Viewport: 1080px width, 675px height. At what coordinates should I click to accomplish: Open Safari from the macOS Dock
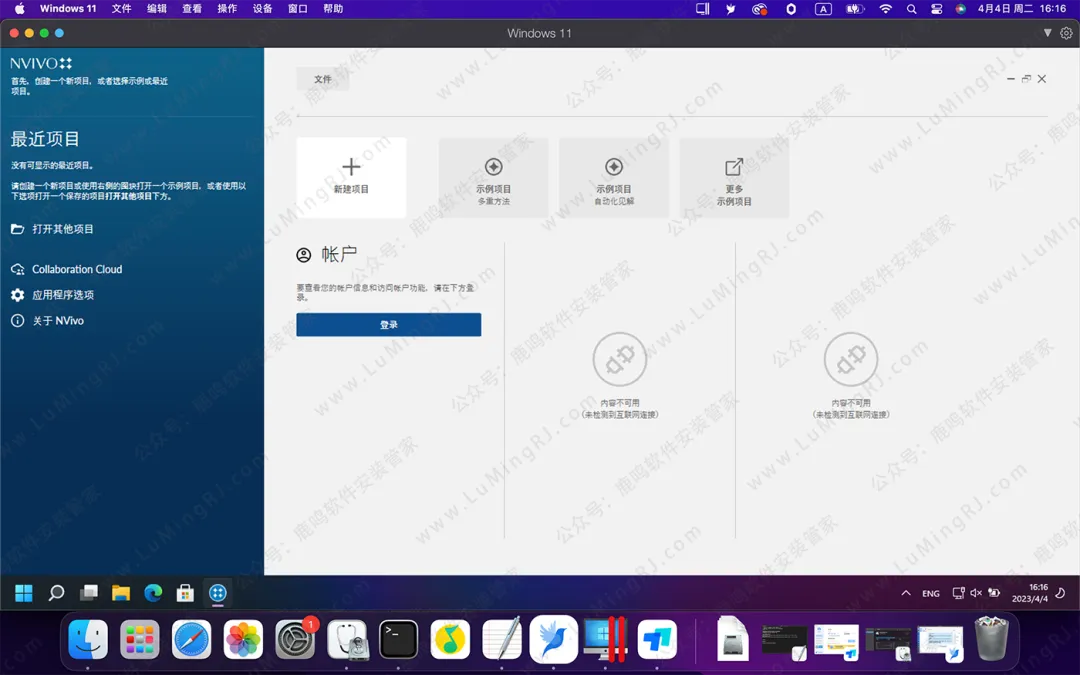click(191, 640)
